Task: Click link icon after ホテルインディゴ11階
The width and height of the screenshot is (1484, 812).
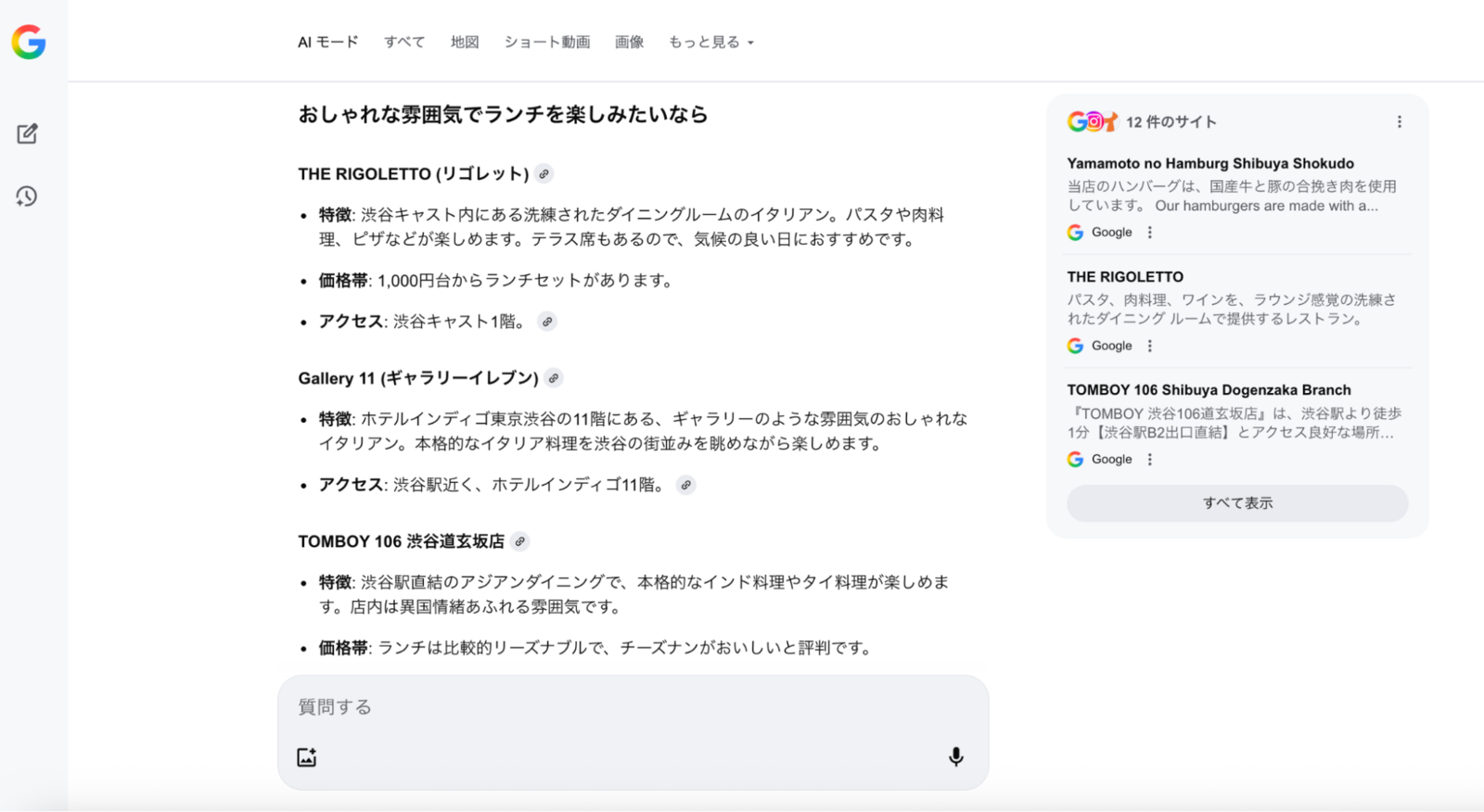Action: (x=685, y=485)
